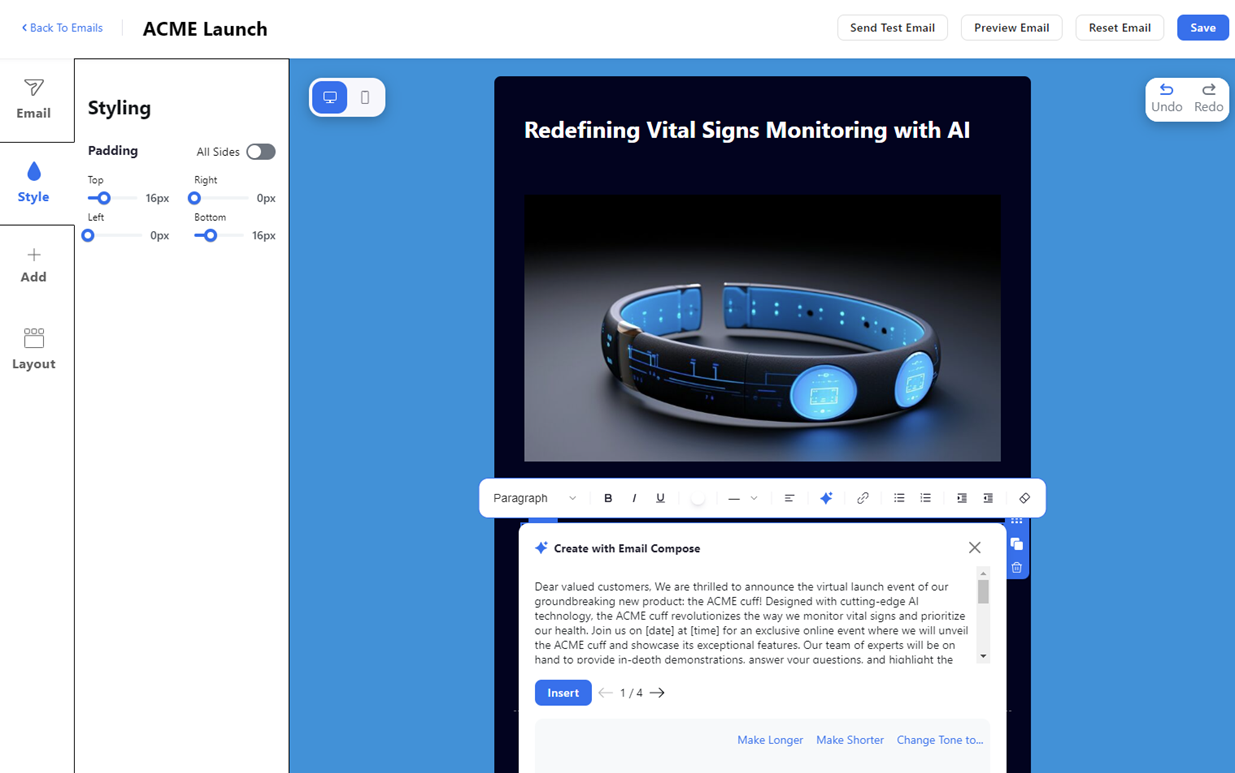Open the Add tab in sidebar

(33, 265)
